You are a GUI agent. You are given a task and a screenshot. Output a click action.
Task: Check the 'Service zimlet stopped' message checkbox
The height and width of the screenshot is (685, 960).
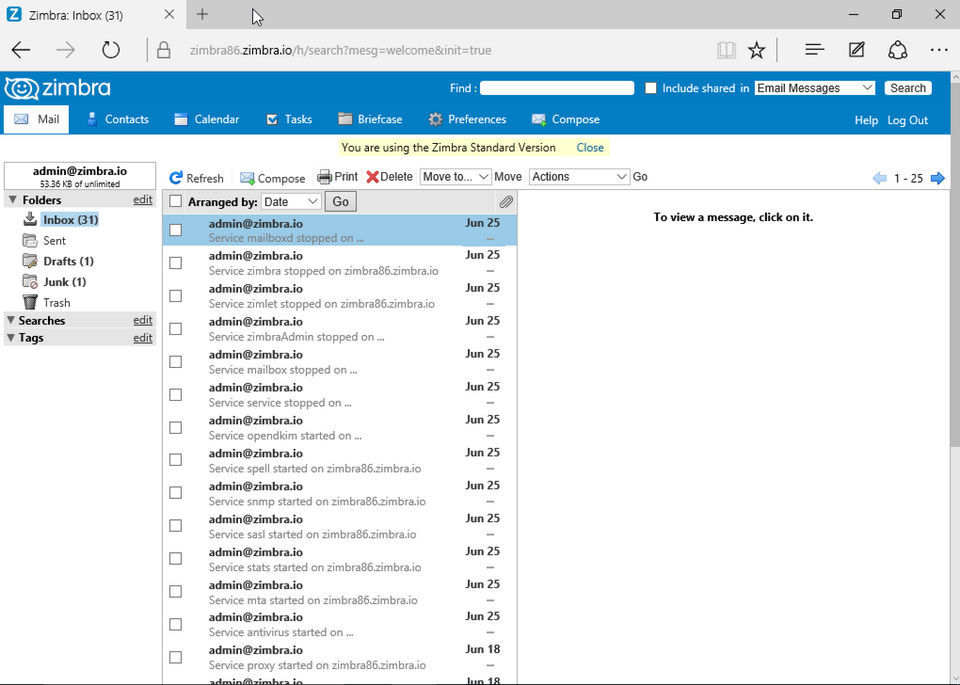[176, 296]
